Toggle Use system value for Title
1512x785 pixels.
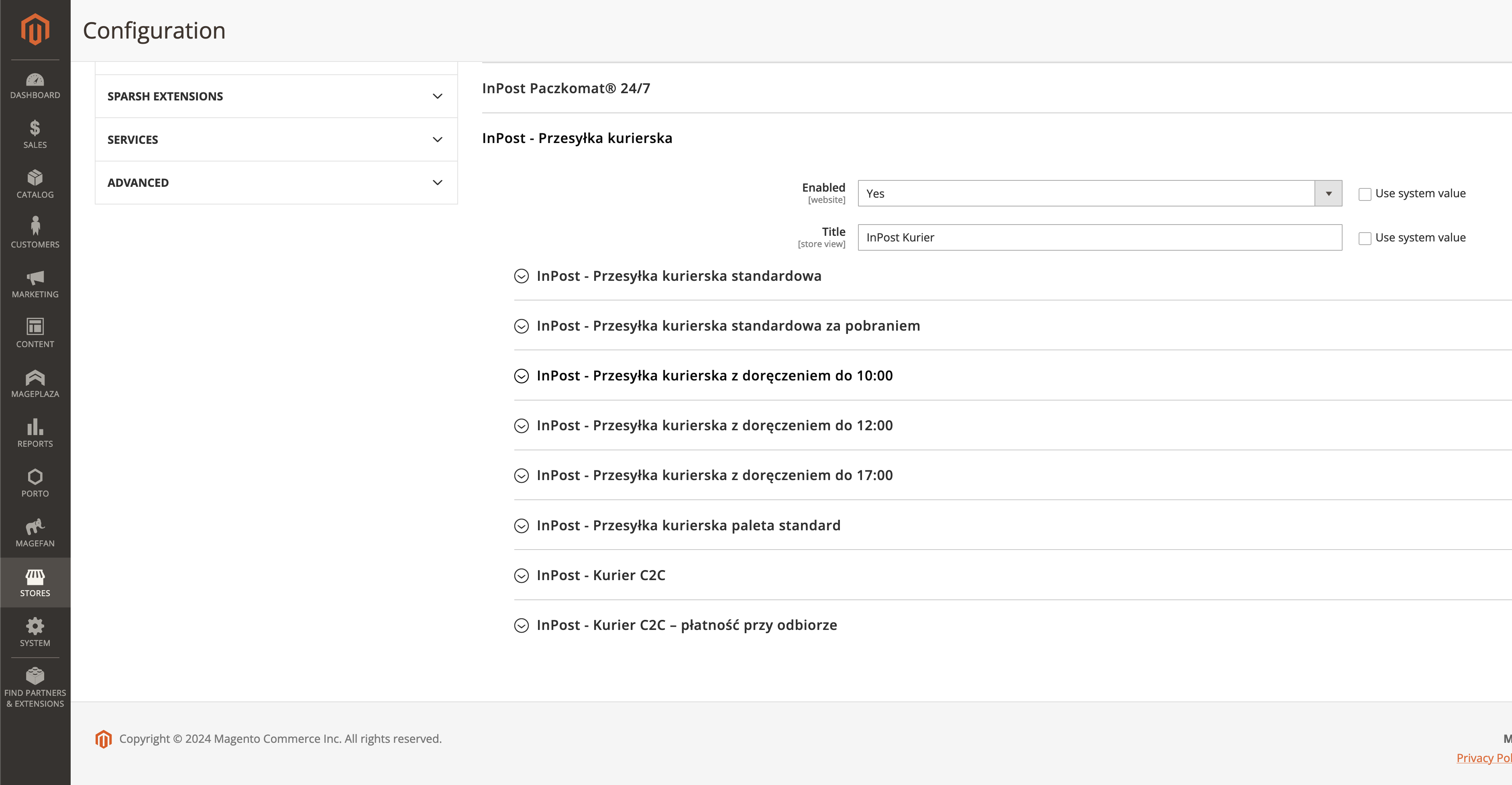(x=1365, y=238)
